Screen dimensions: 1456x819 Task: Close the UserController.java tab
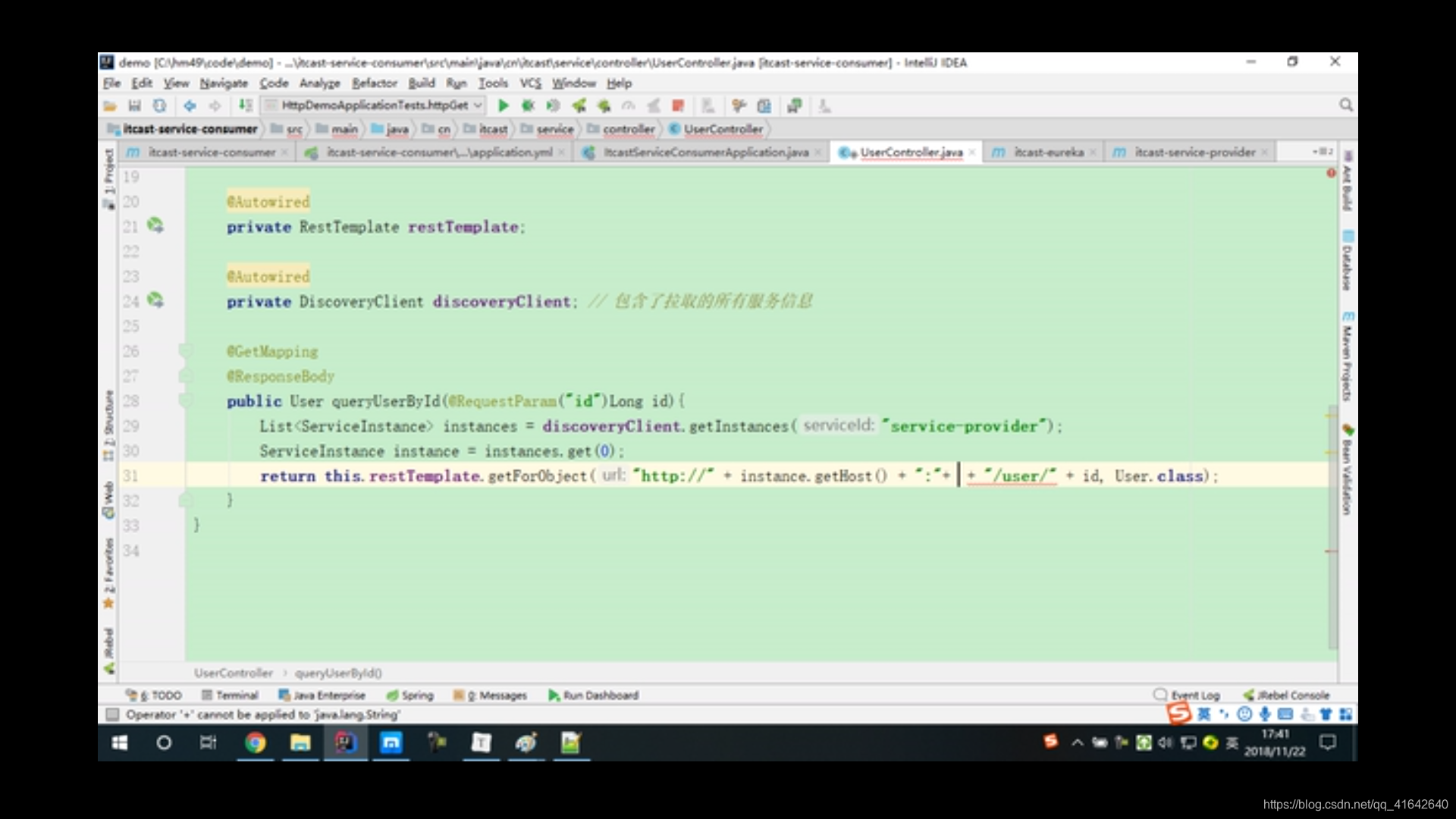pos(971,152)
